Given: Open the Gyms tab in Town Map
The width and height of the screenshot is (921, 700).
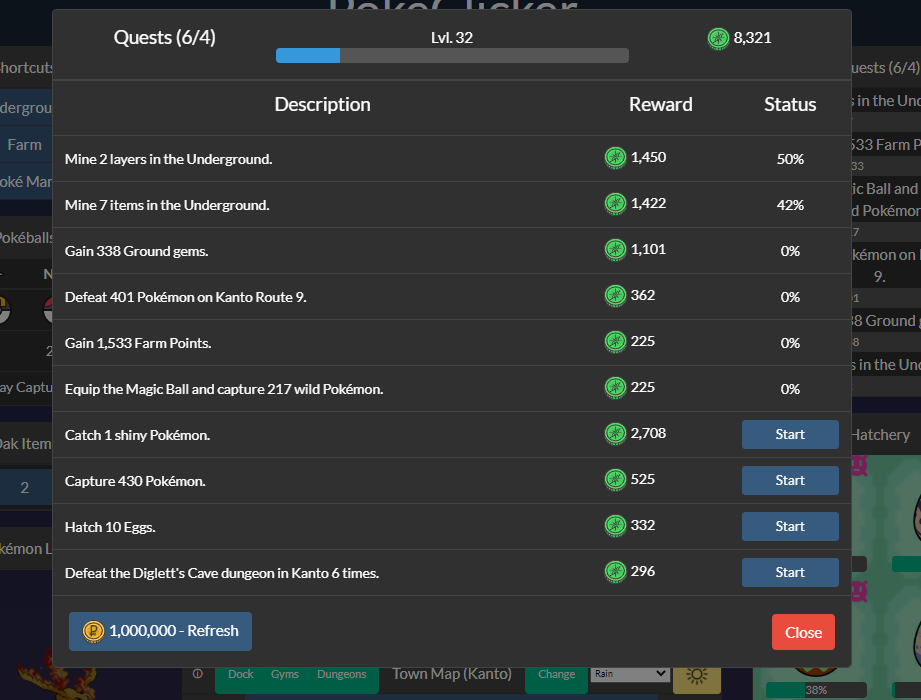Looking at the screenshot, I should (285, 674).
